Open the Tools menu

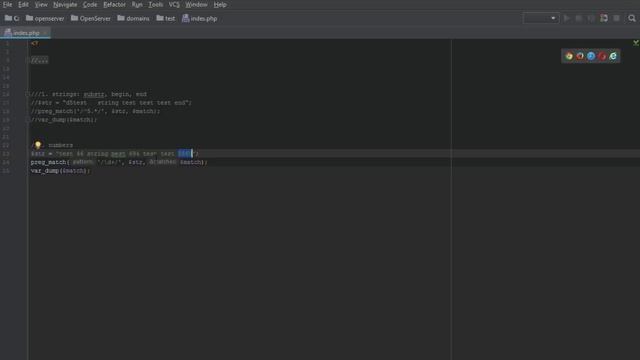(x=156, y=4)
